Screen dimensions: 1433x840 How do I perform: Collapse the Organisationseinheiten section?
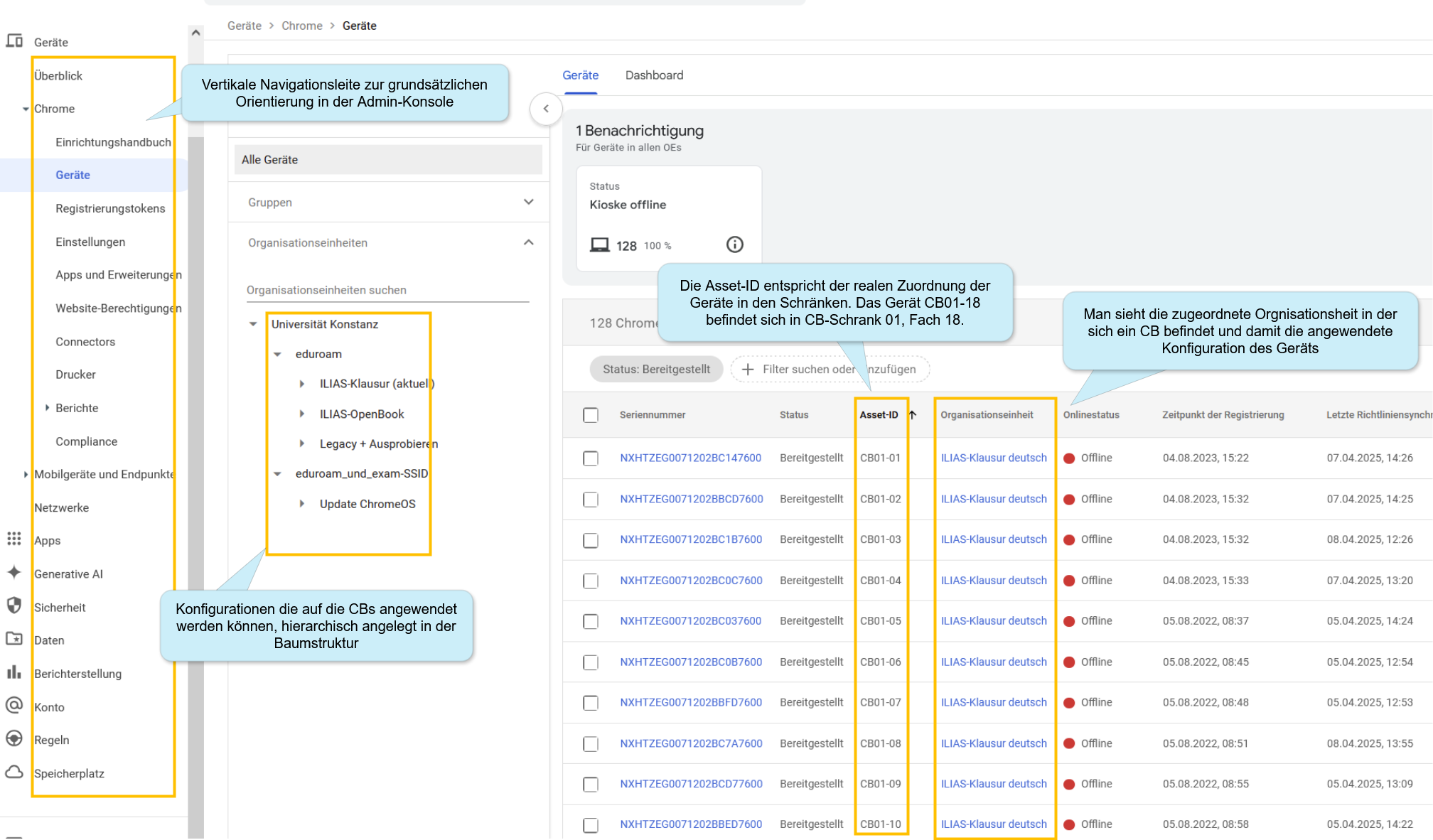(x=528, y=242)
